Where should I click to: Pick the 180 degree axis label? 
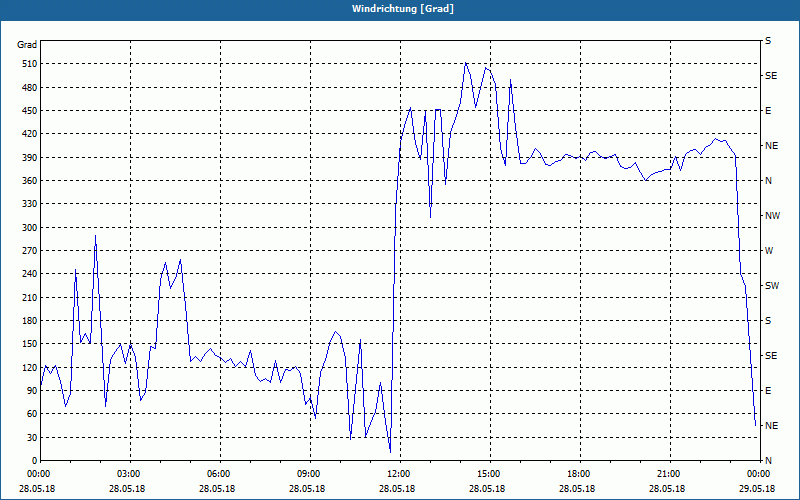pos(29,321)
